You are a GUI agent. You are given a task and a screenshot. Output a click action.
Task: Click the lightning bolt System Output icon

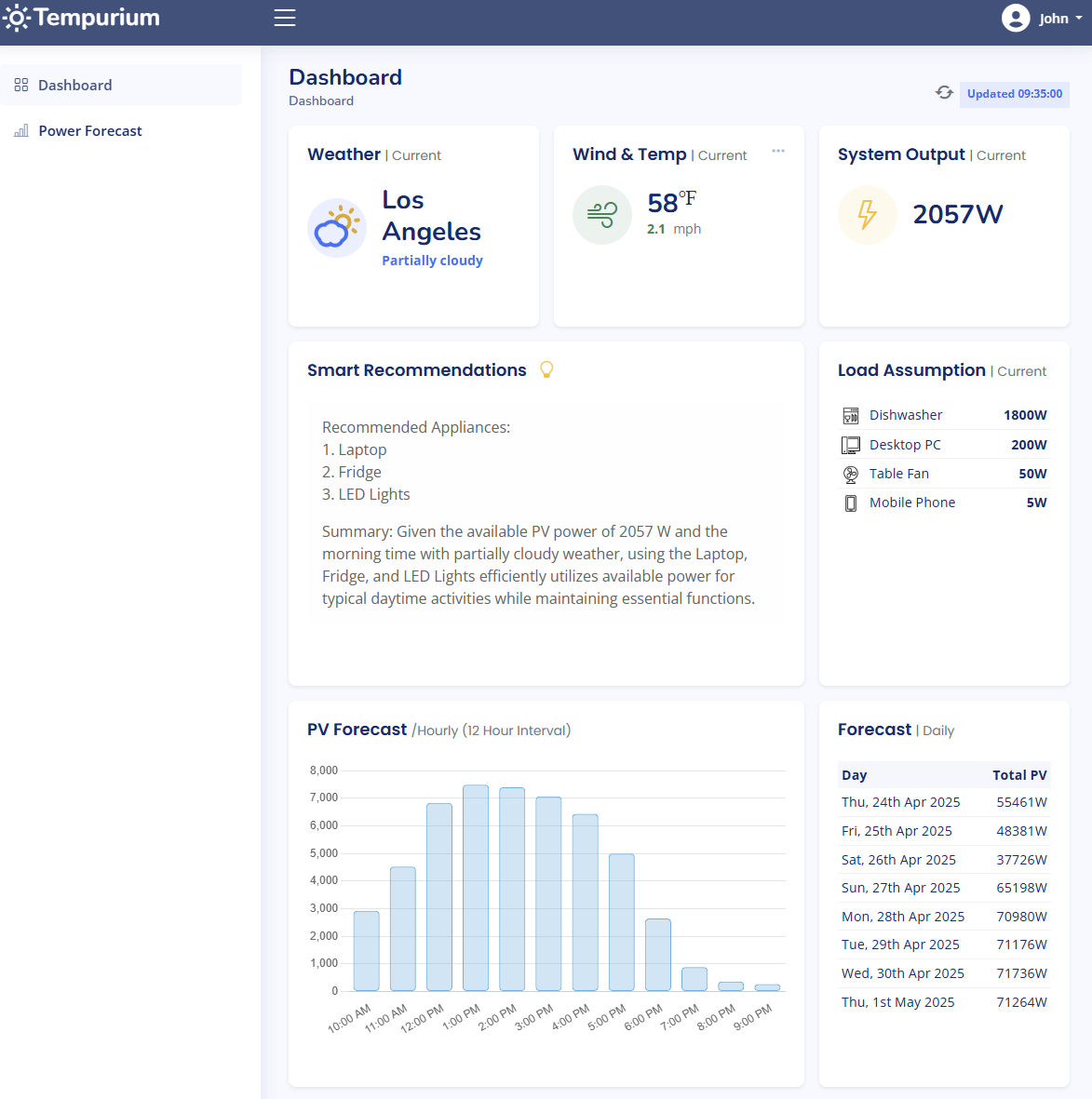click(867, 215)
